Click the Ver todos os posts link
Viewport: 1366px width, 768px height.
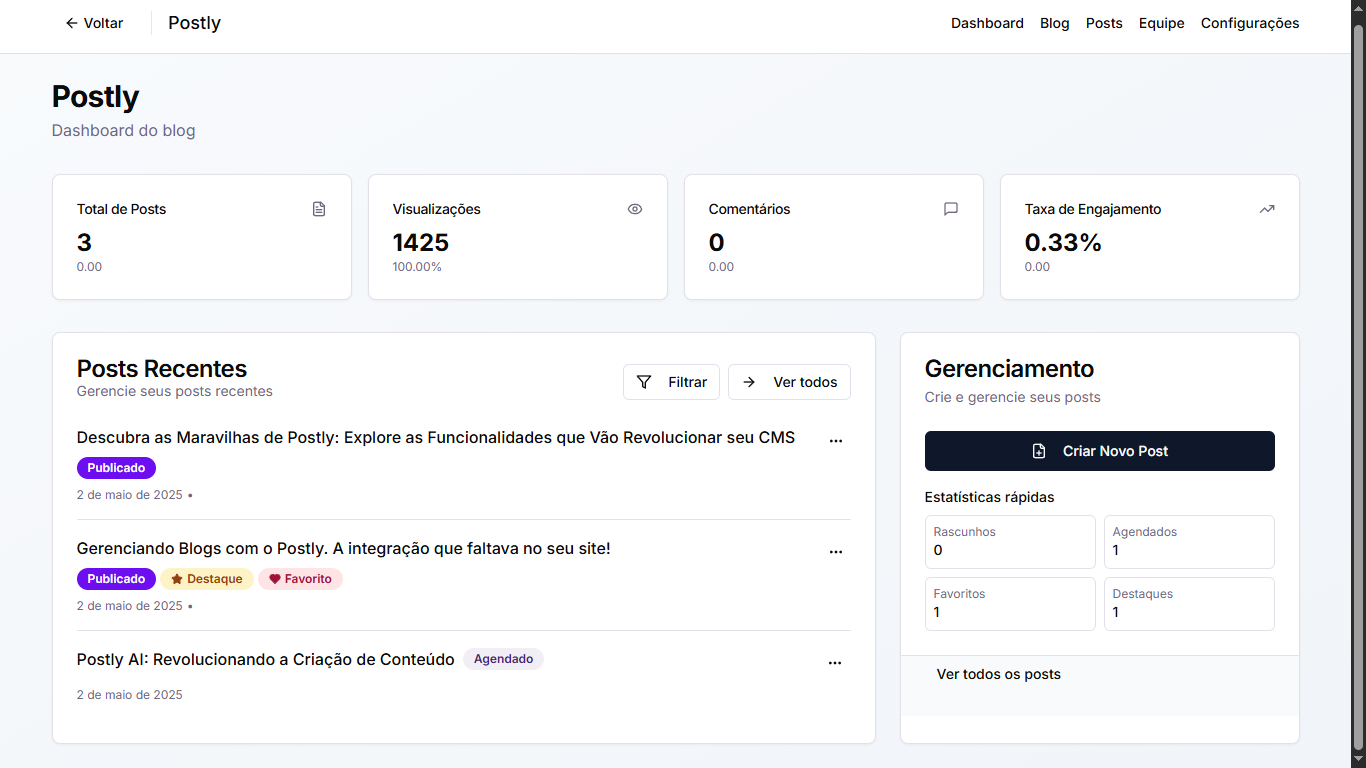[998, 674]
